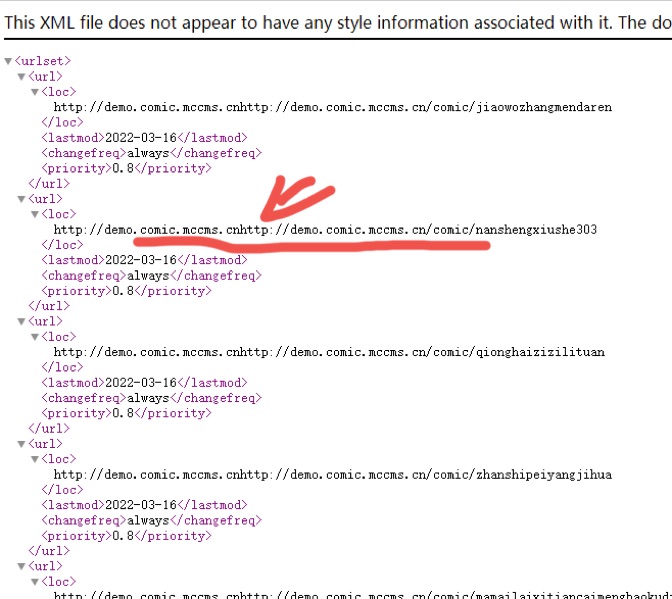Image resolution: width=672 pixels, height=599 pixels.
Task: Collapse url element containing nanshengxiushe303
Action: coord(22,199)
